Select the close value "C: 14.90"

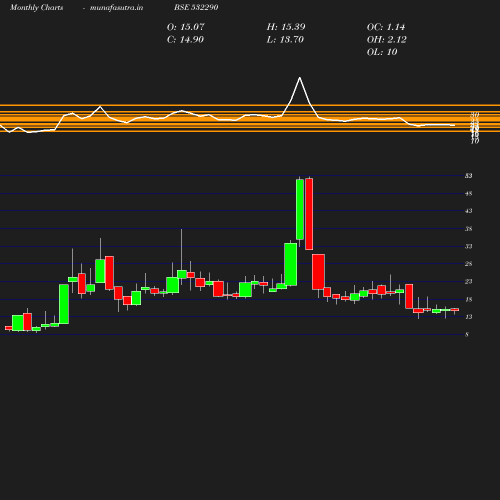(x=185, y=40)
